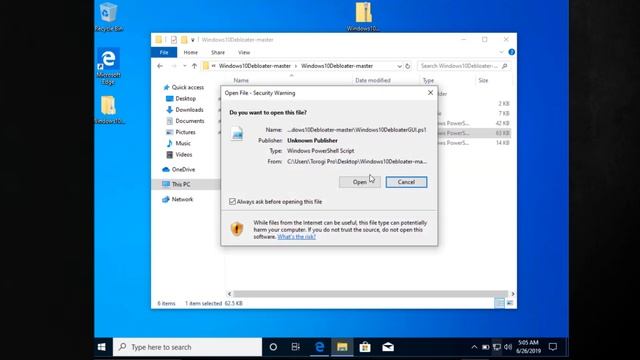Screen dimensions: 640x360
Task: Click the Explorer back arrow
Action: [x=160, y=66]
